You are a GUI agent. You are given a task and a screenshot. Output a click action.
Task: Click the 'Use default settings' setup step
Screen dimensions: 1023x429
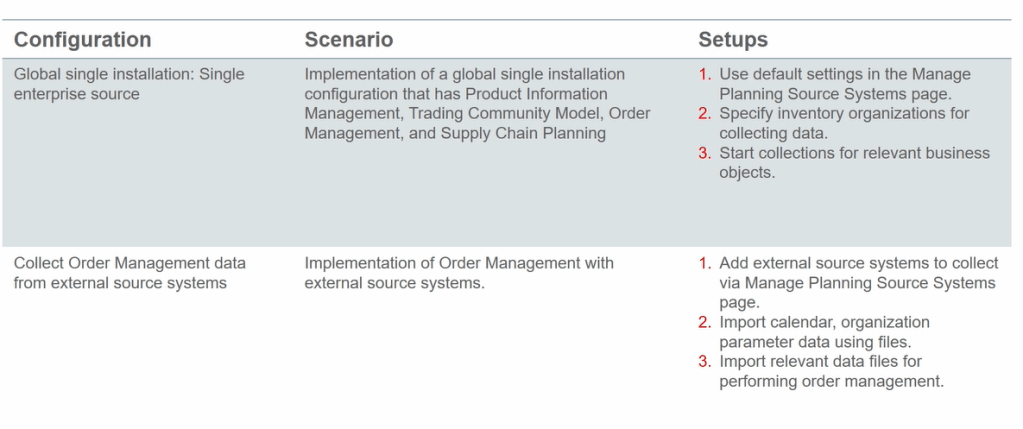click(845, 84)
